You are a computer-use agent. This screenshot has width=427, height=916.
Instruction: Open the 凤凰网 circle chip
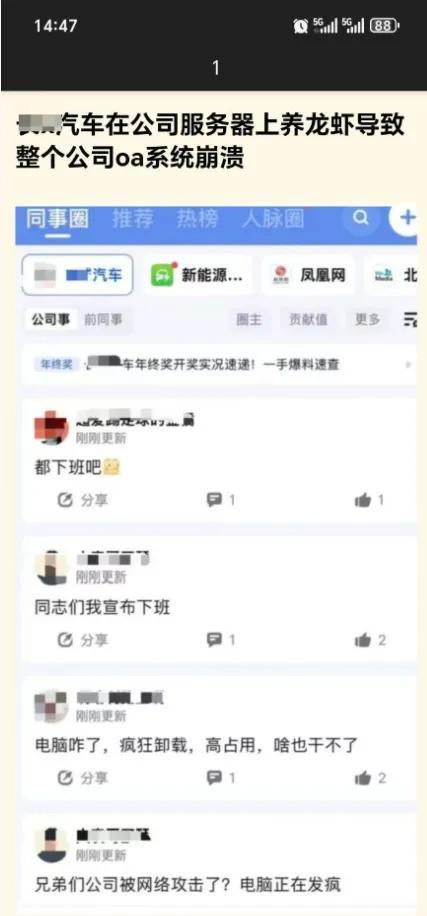308,275
